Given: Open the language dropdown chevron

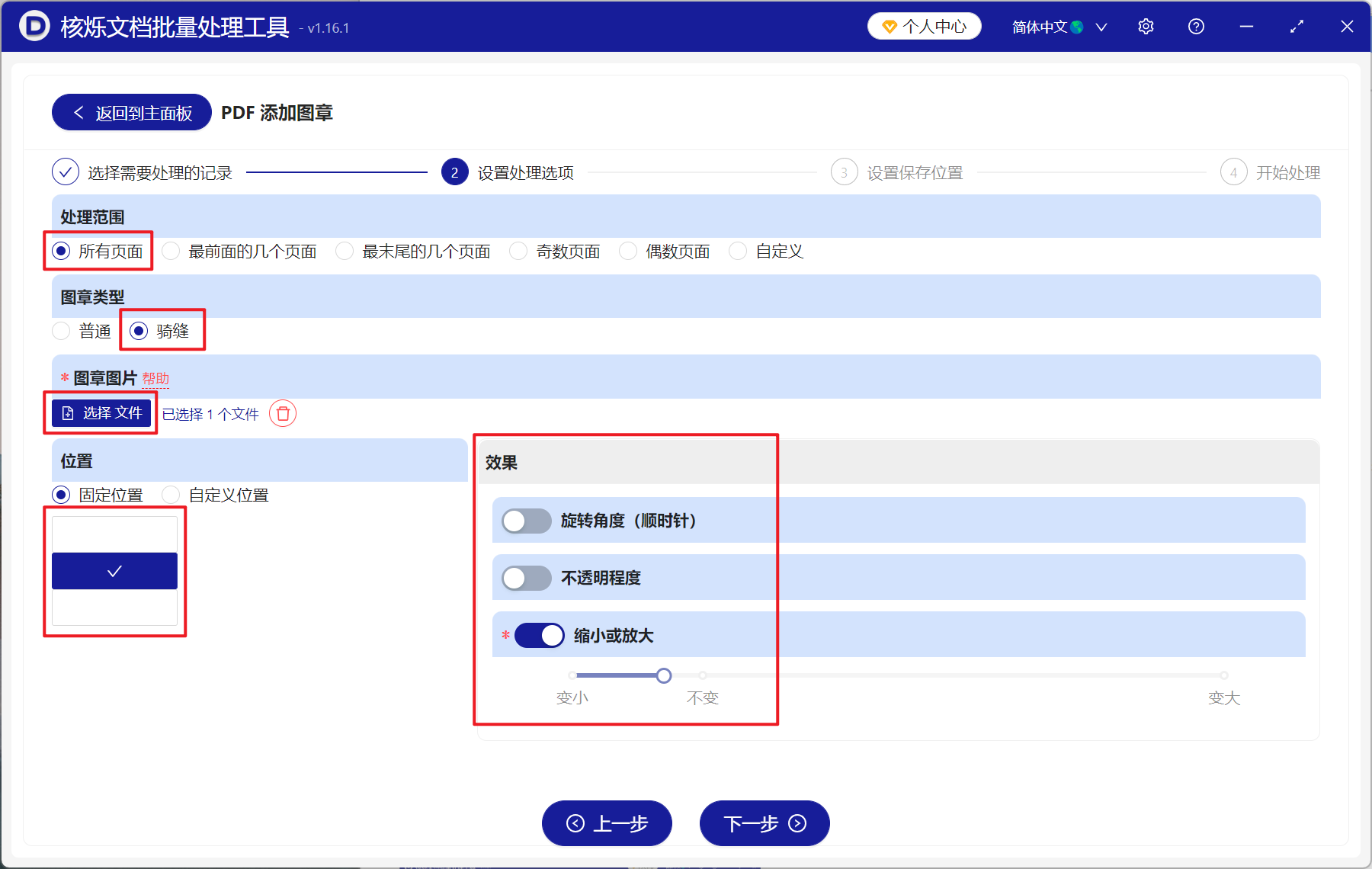Looking at the screenshot, I should point(1101,26).
